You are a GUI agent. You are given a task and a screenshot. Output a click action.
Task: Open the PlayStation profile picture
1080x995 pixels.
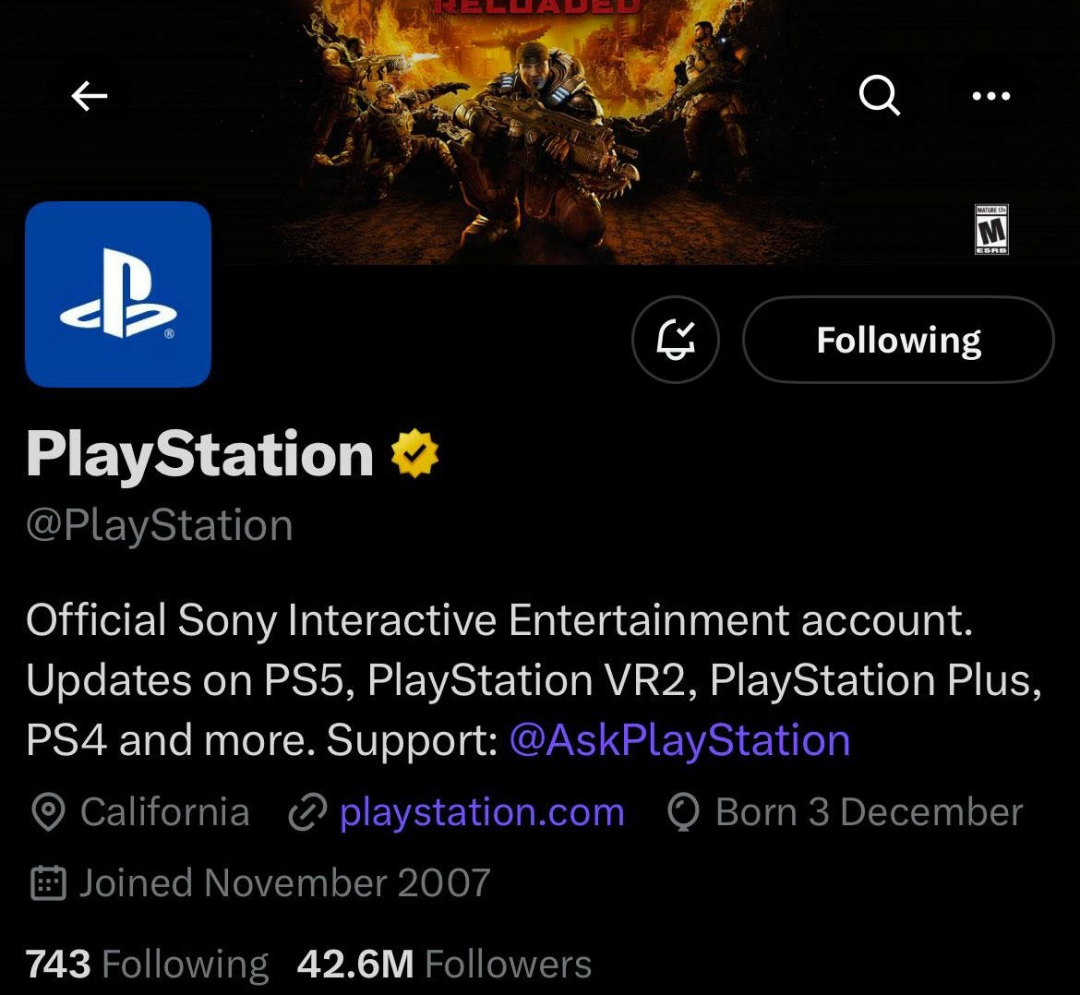118,294
